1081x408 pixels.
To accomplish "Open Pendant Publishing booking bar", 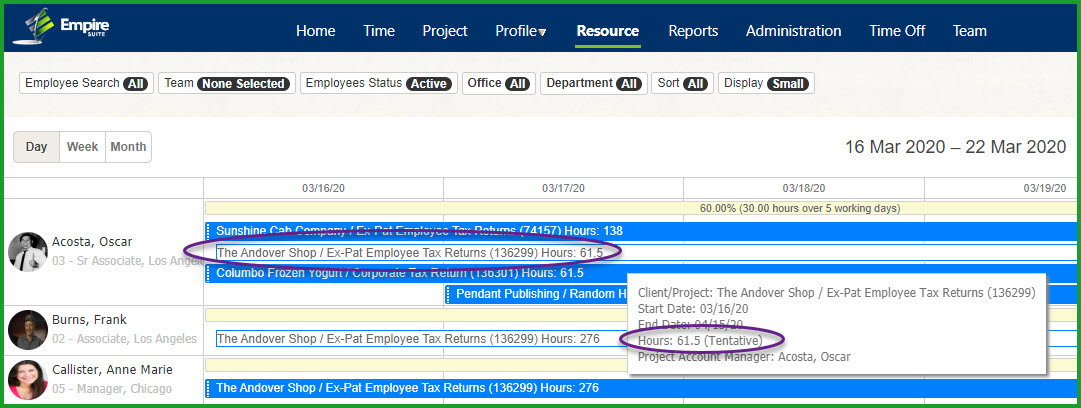I will tap(536, 294).
